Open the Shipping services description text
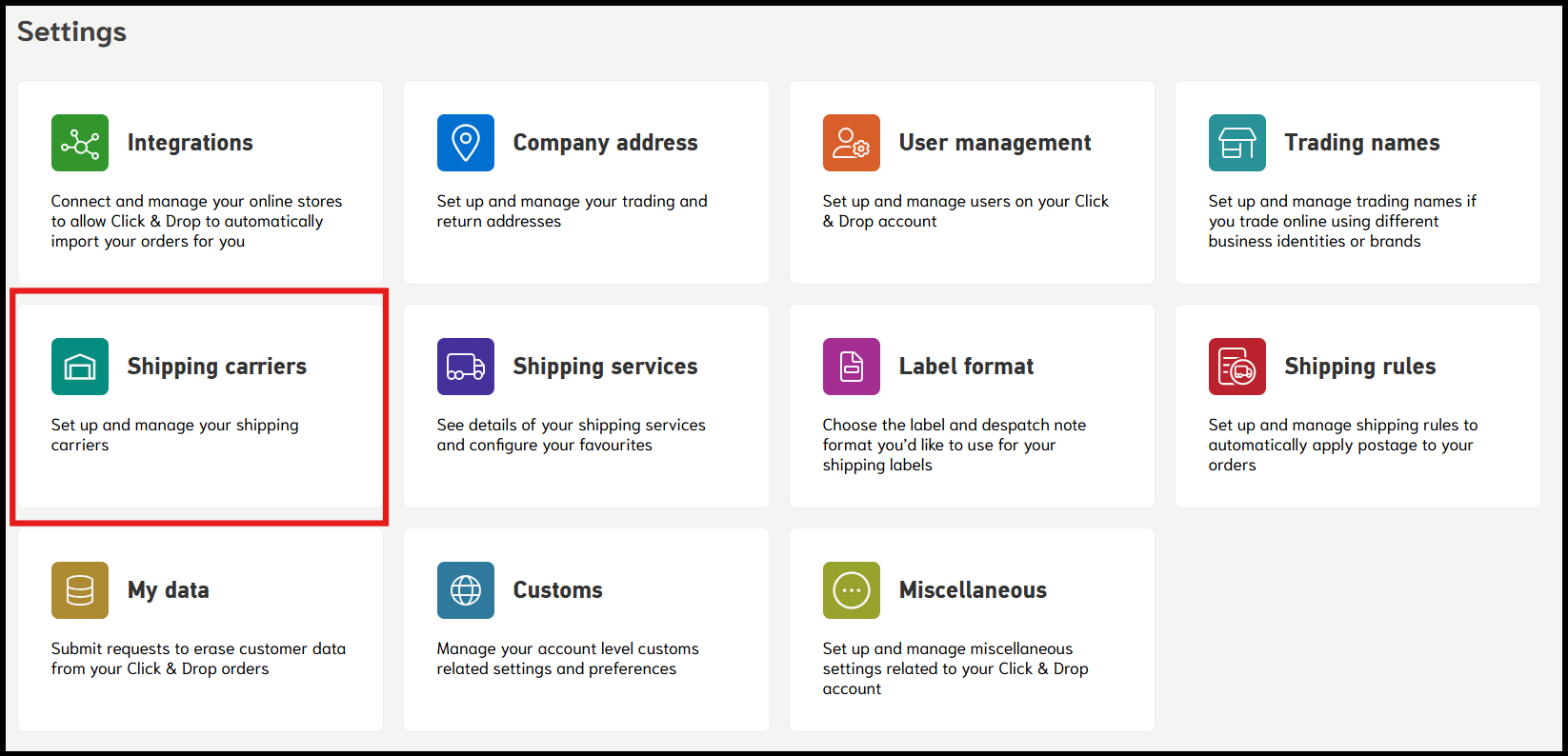Screen dimensions: 1568x756 point(571,435)
